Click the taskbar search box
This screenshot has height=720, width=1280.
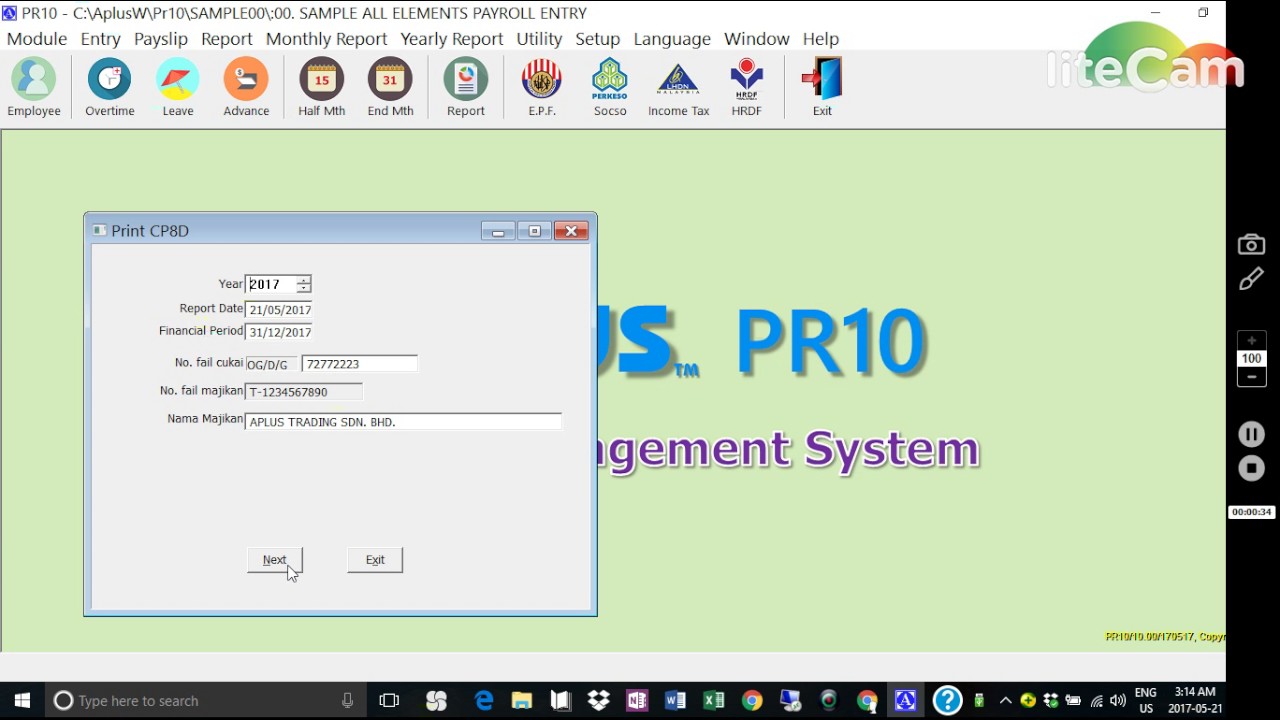click(x=207, y=701)
